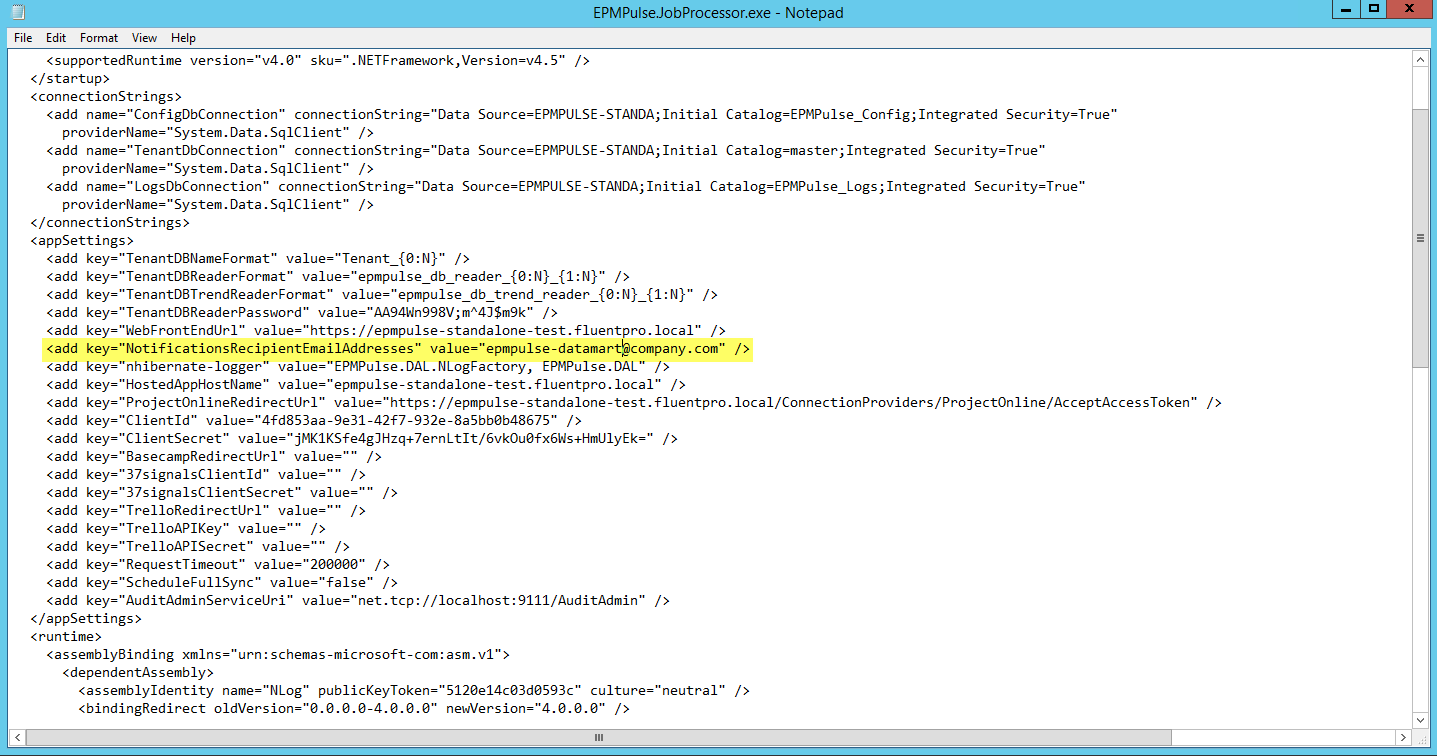Click the publicKeyToken value 5120e14c03d0593c
This screenshot has height=756, width=1437.
pos(510,690)
